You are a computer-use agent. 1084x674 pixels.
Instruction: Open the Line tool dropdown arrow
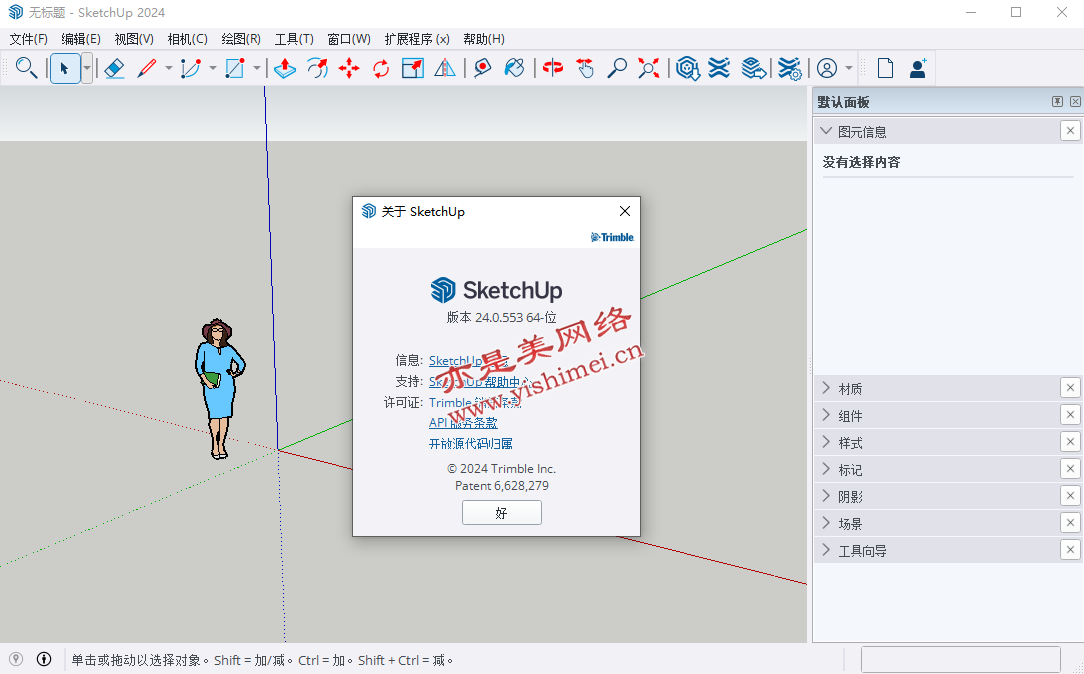168,68
